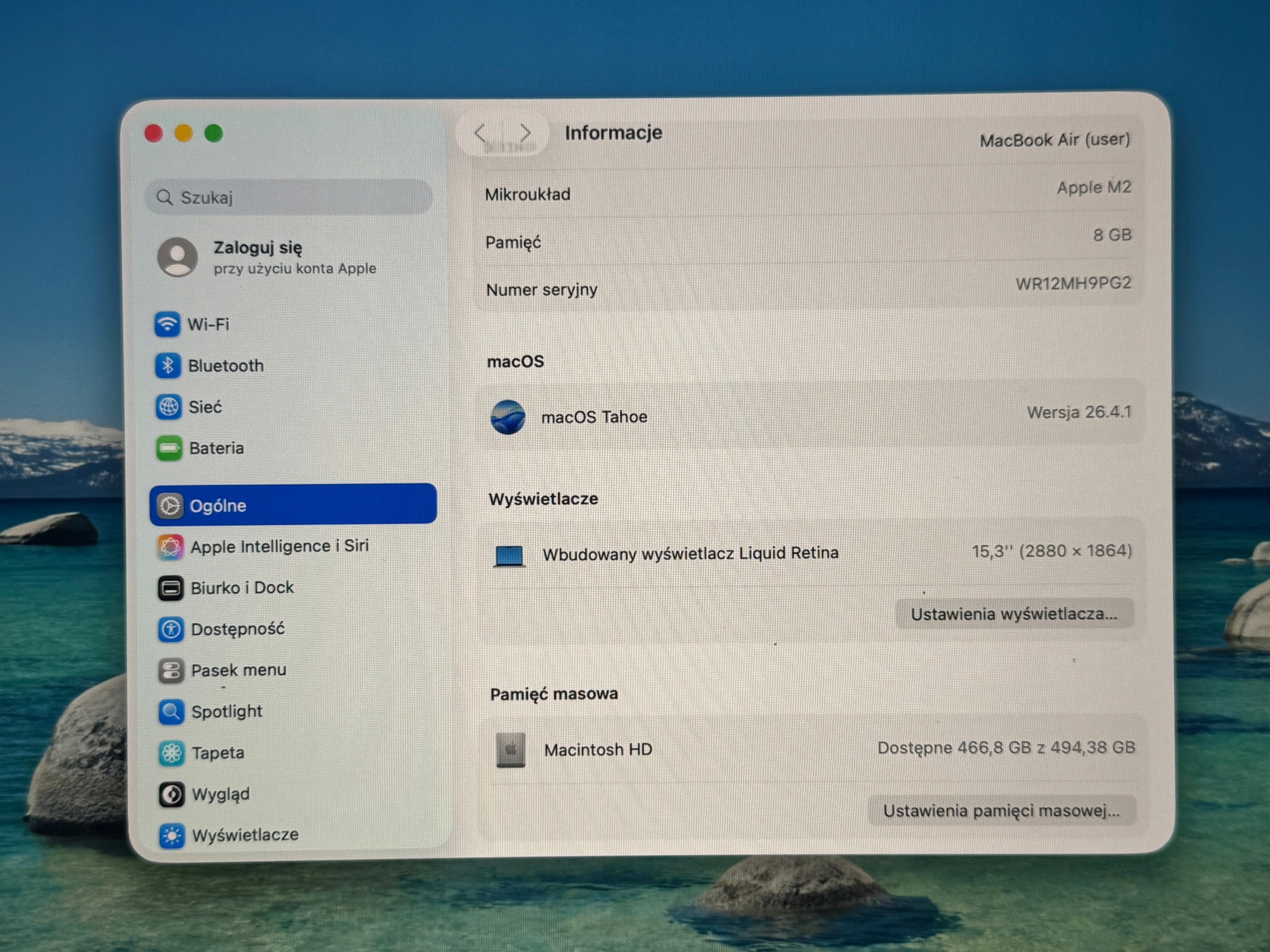Click the Mikroukład label
1270x952 pixels.
click(x=528, y=194)
